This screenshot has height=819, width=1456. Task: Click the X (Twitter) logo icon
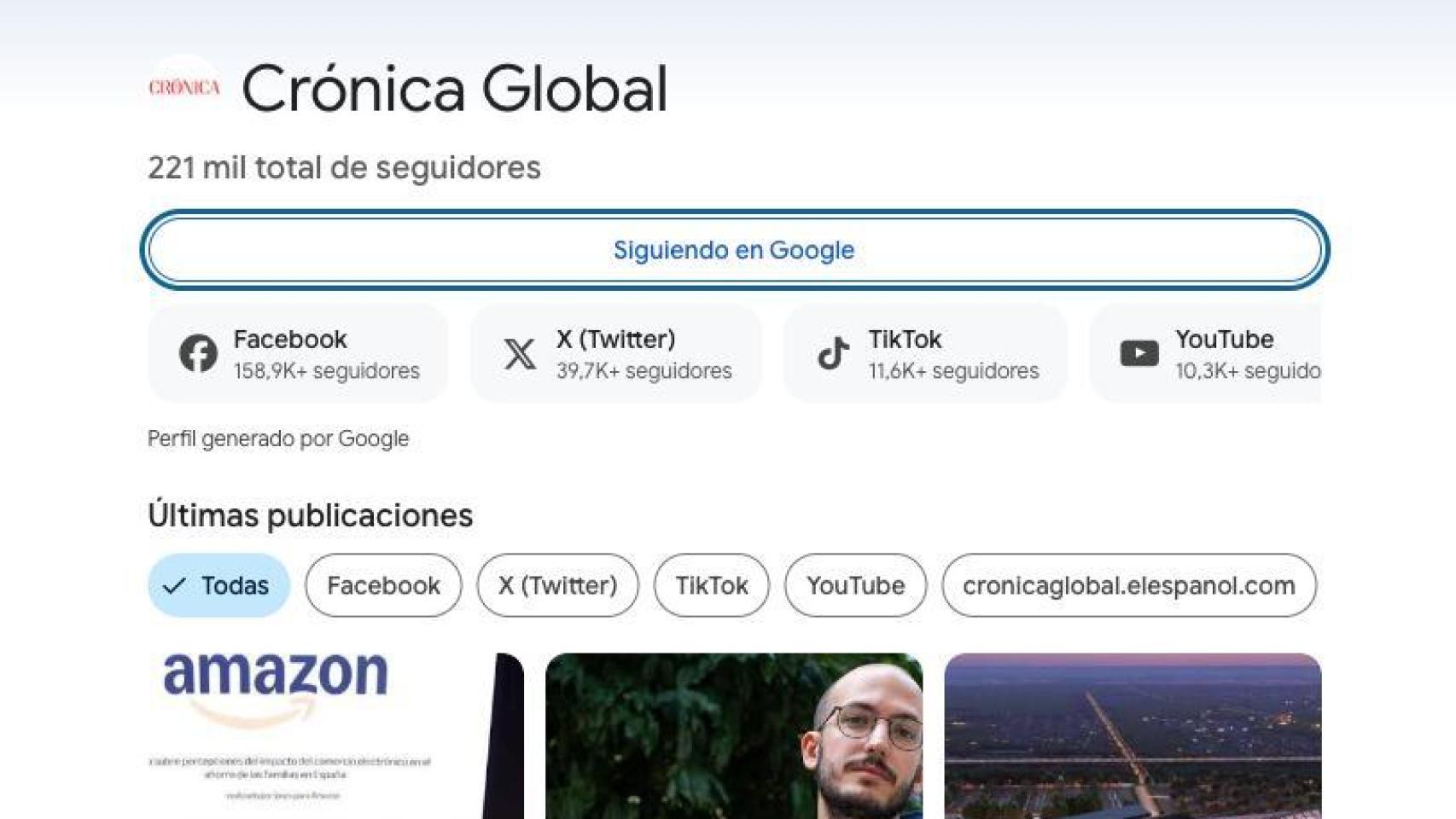point(520,353)
